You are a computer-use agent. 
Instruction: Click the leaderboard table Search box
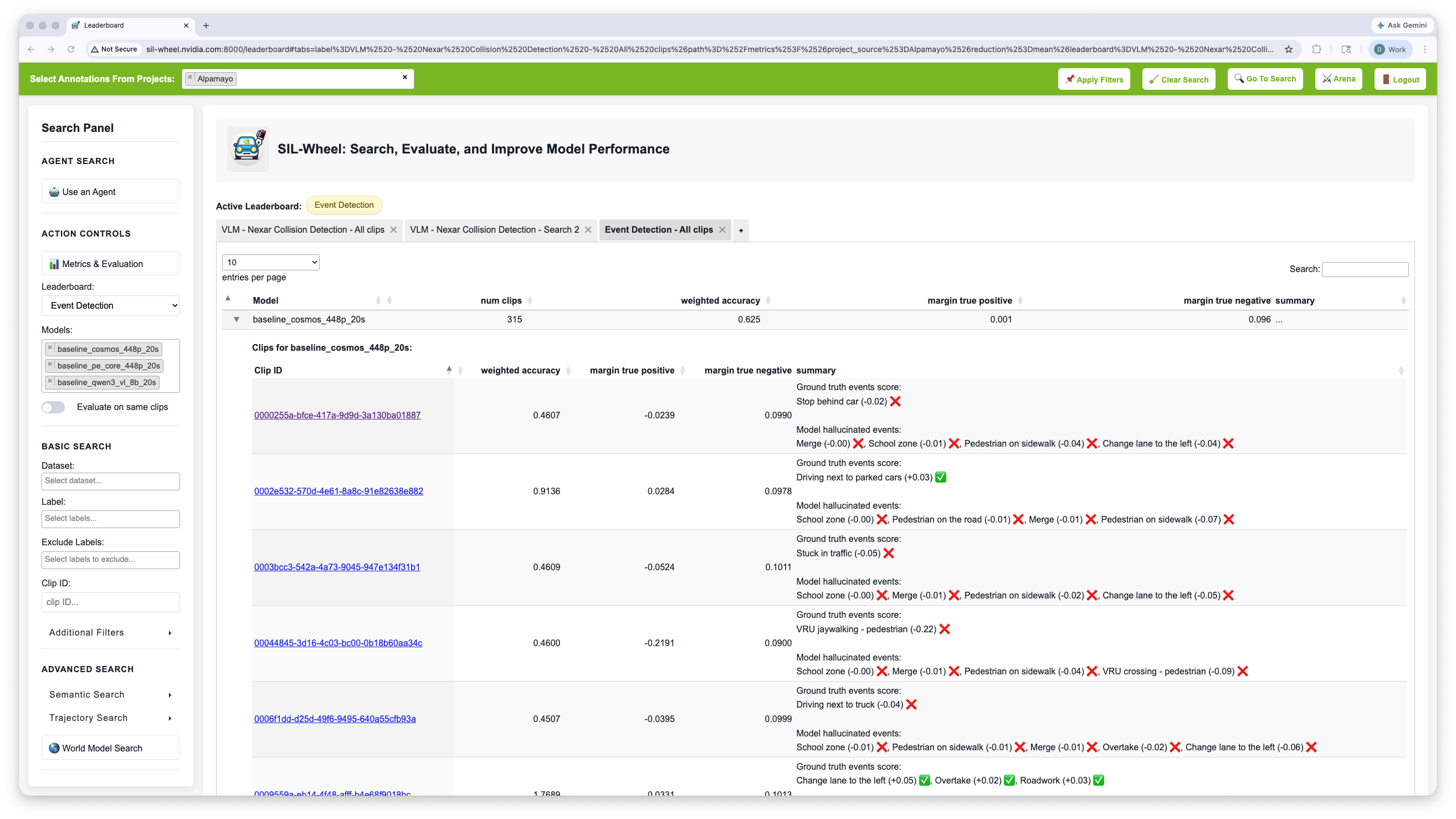pos(1365,269)
